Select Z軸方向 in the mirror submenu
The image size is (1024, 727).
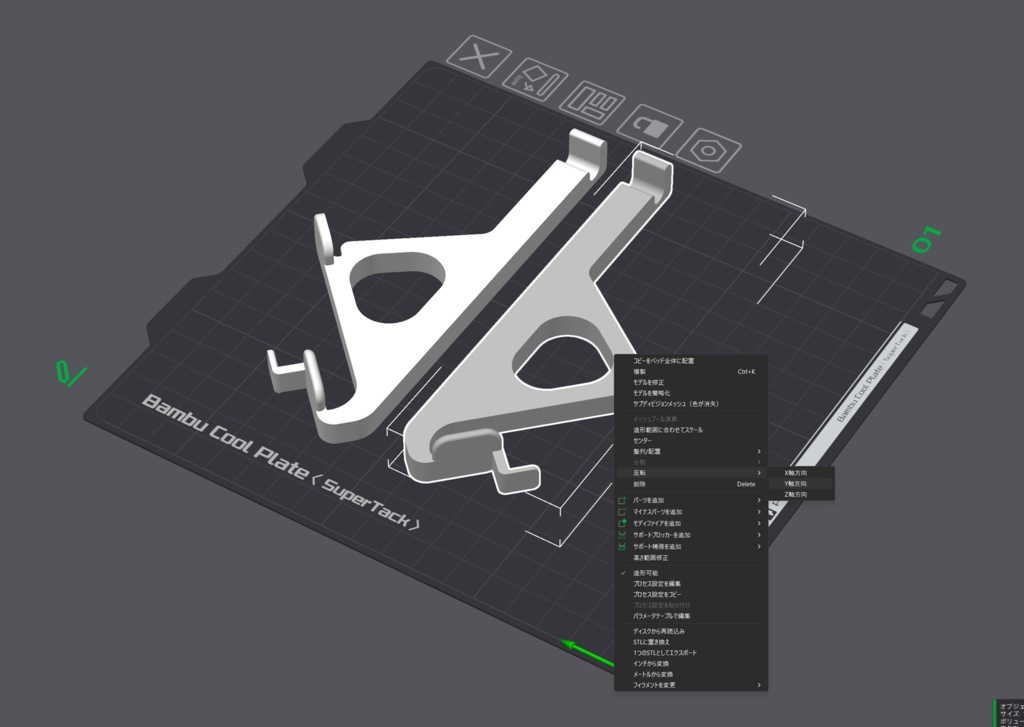[x=801, y=494]
